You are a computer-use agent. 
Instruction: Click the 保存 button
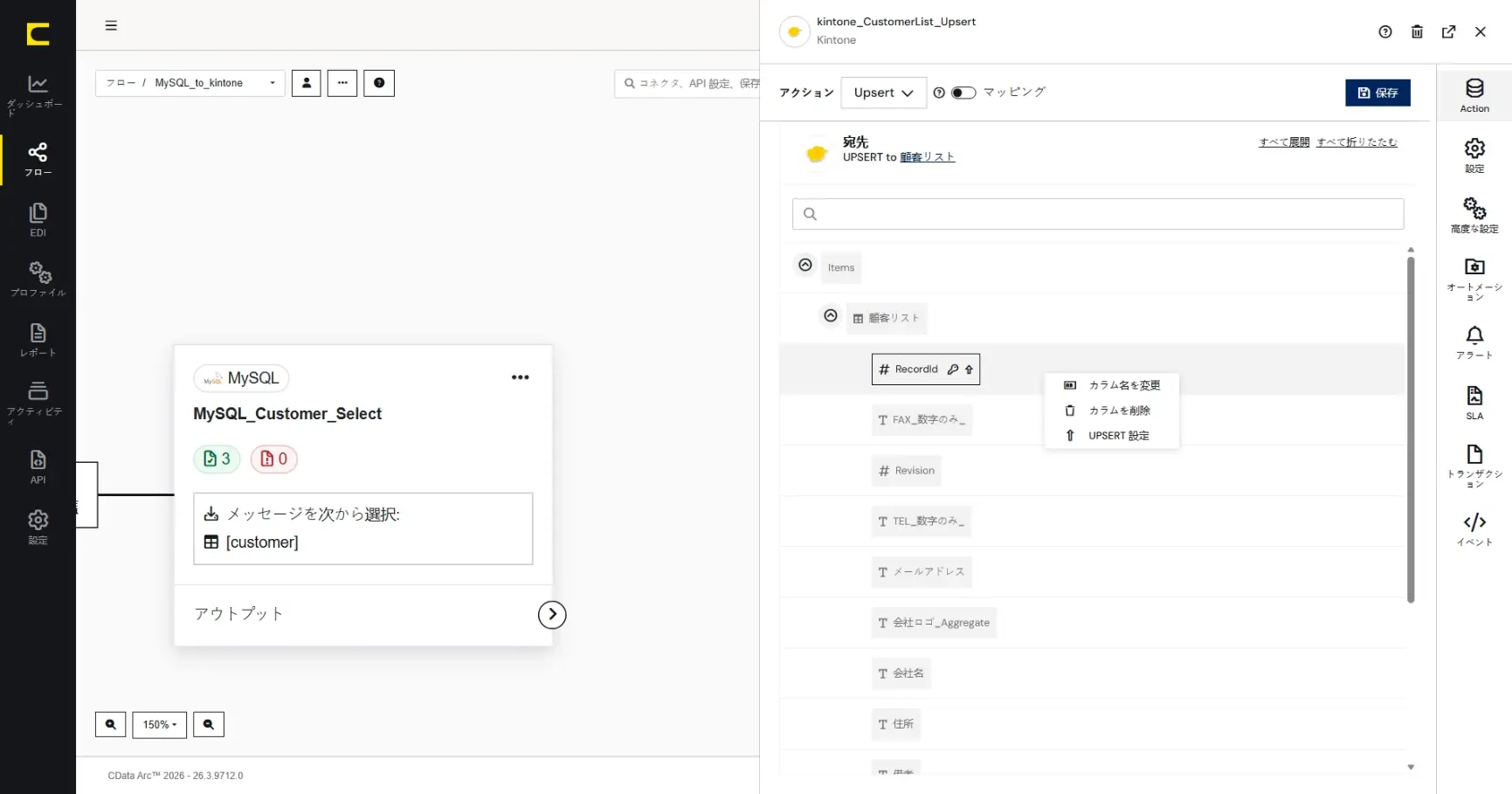click(x=1377, y=93)
